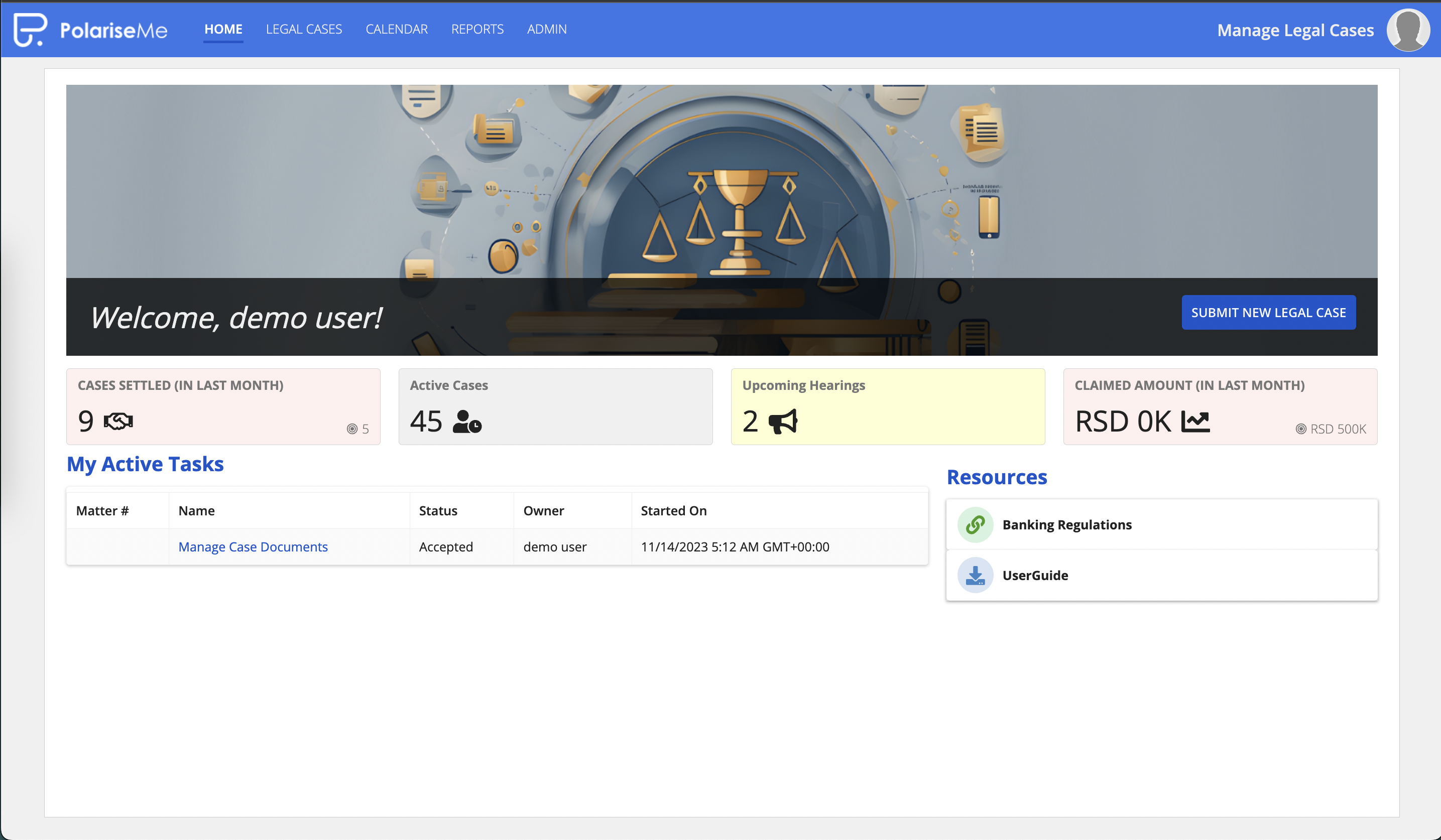Click the target icon beside RSD 500K

(1301, 429)
